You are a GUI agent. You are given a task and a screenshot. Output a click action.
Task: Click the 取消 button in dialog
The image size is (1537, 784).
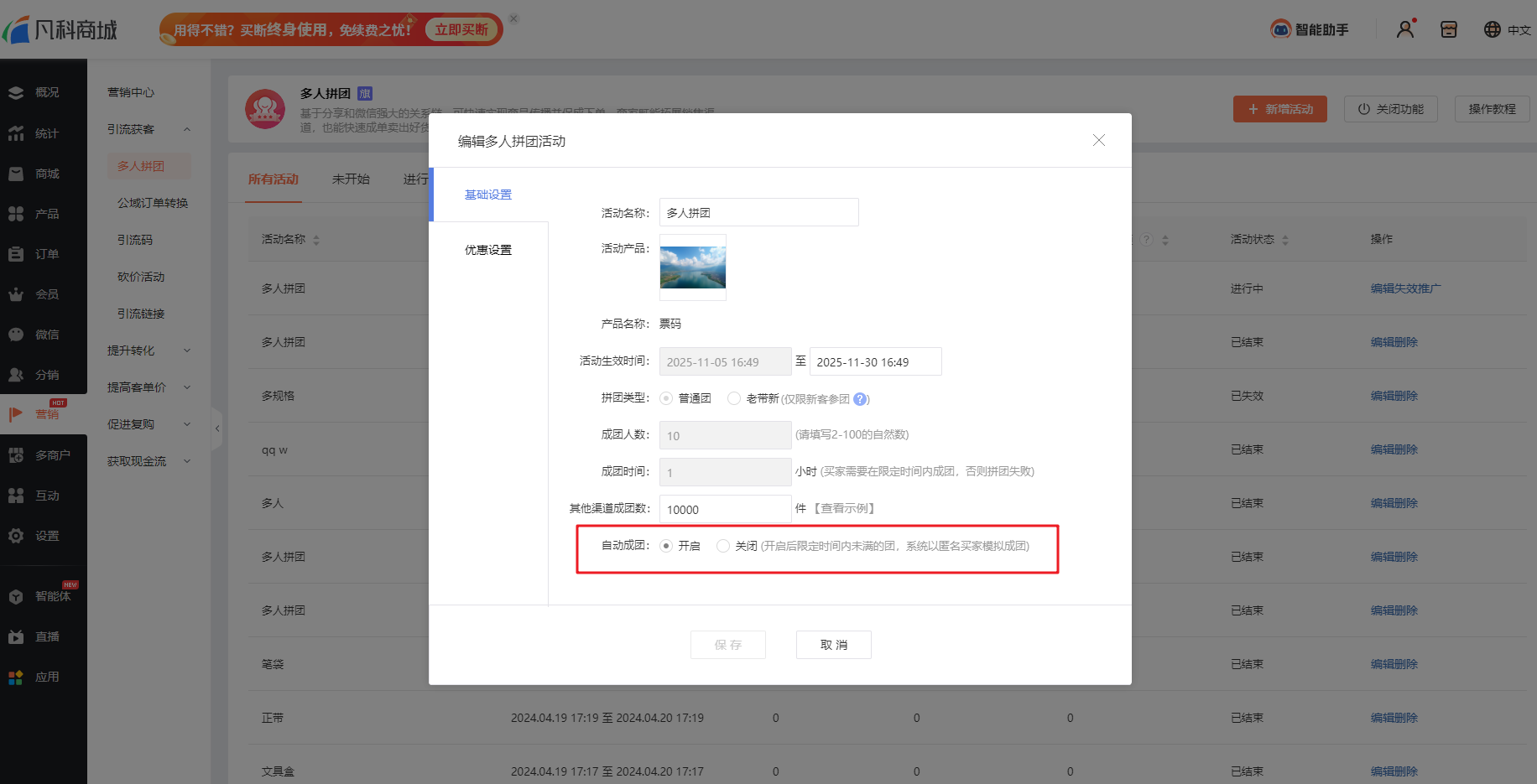(833, 645)
